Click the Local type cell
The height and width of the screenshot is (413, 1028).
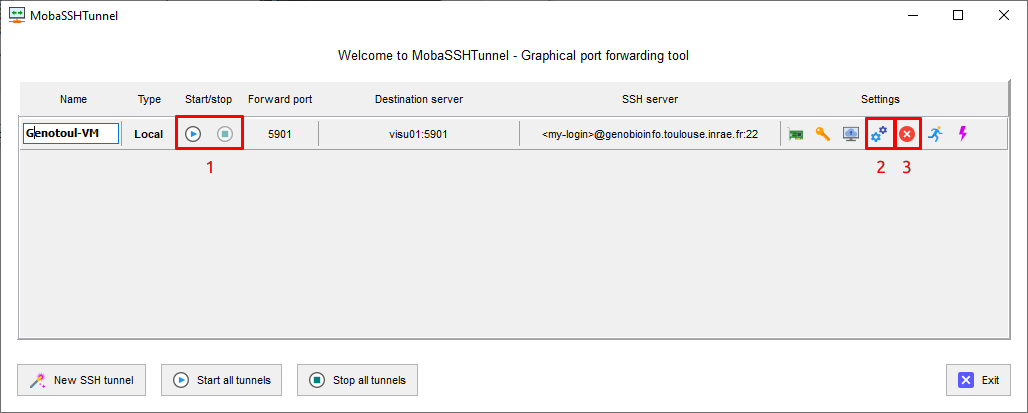pyautogui.click(x=149, y=134)
